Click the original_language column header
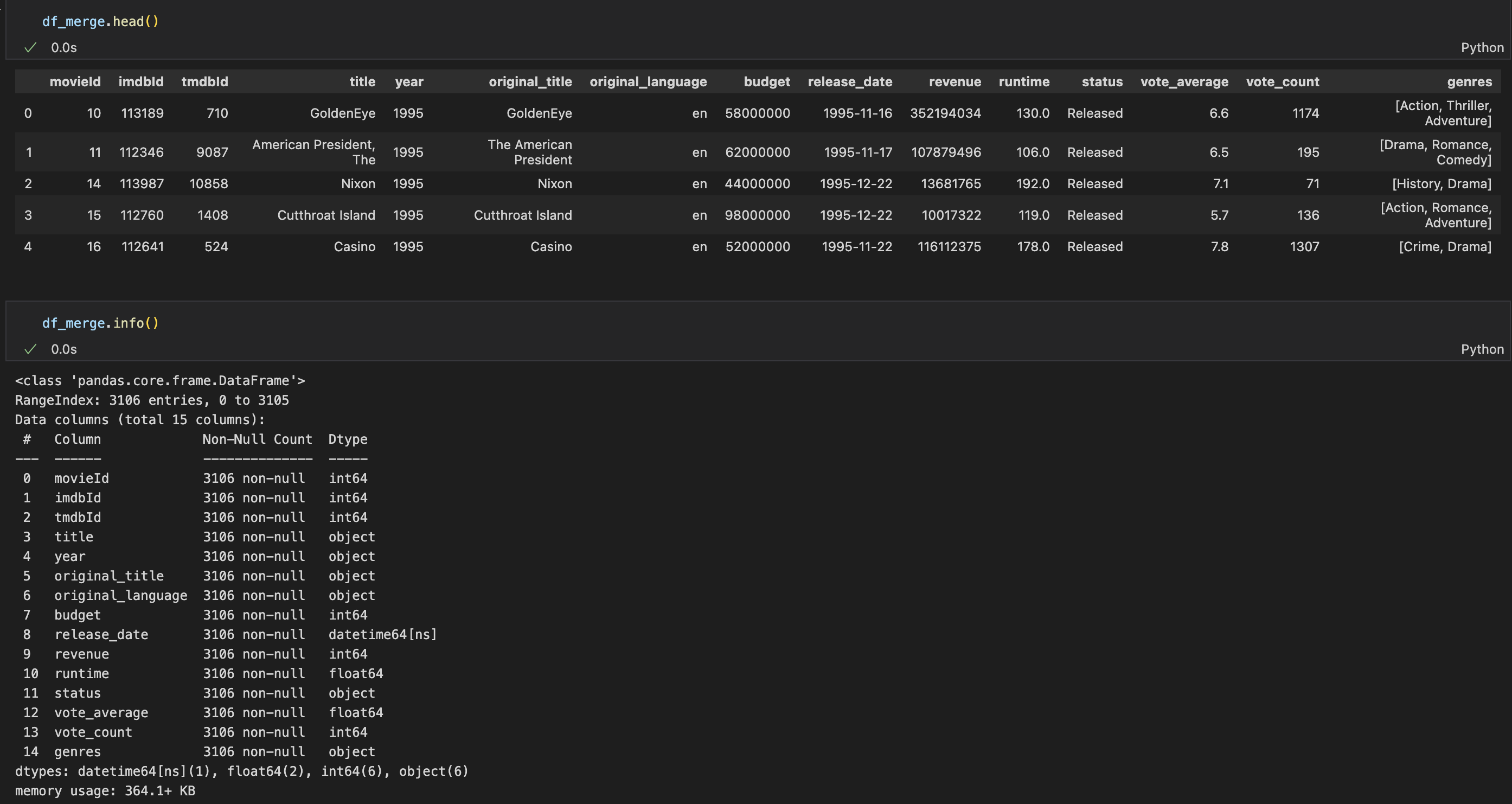Viewport: 1512px width, 804px height. pyautogui.click(x=648, y=81)
